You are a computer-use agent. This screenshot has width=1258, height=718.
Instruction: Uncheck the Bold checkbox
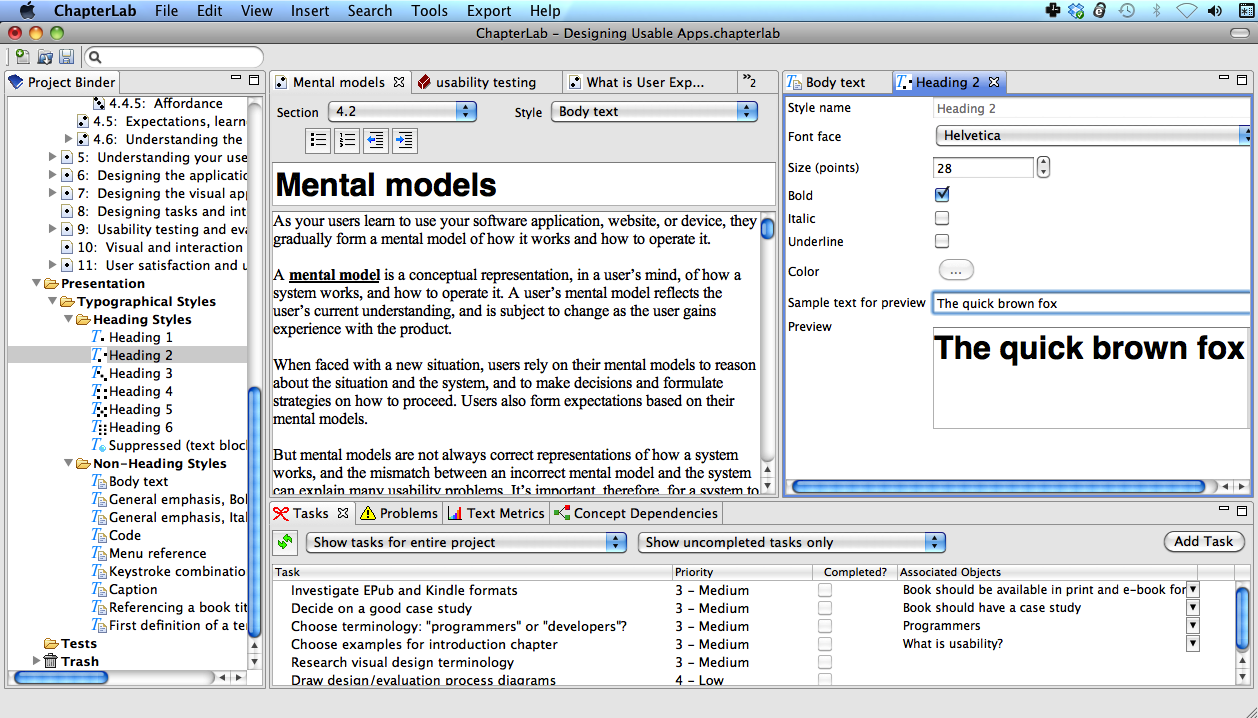942,195
